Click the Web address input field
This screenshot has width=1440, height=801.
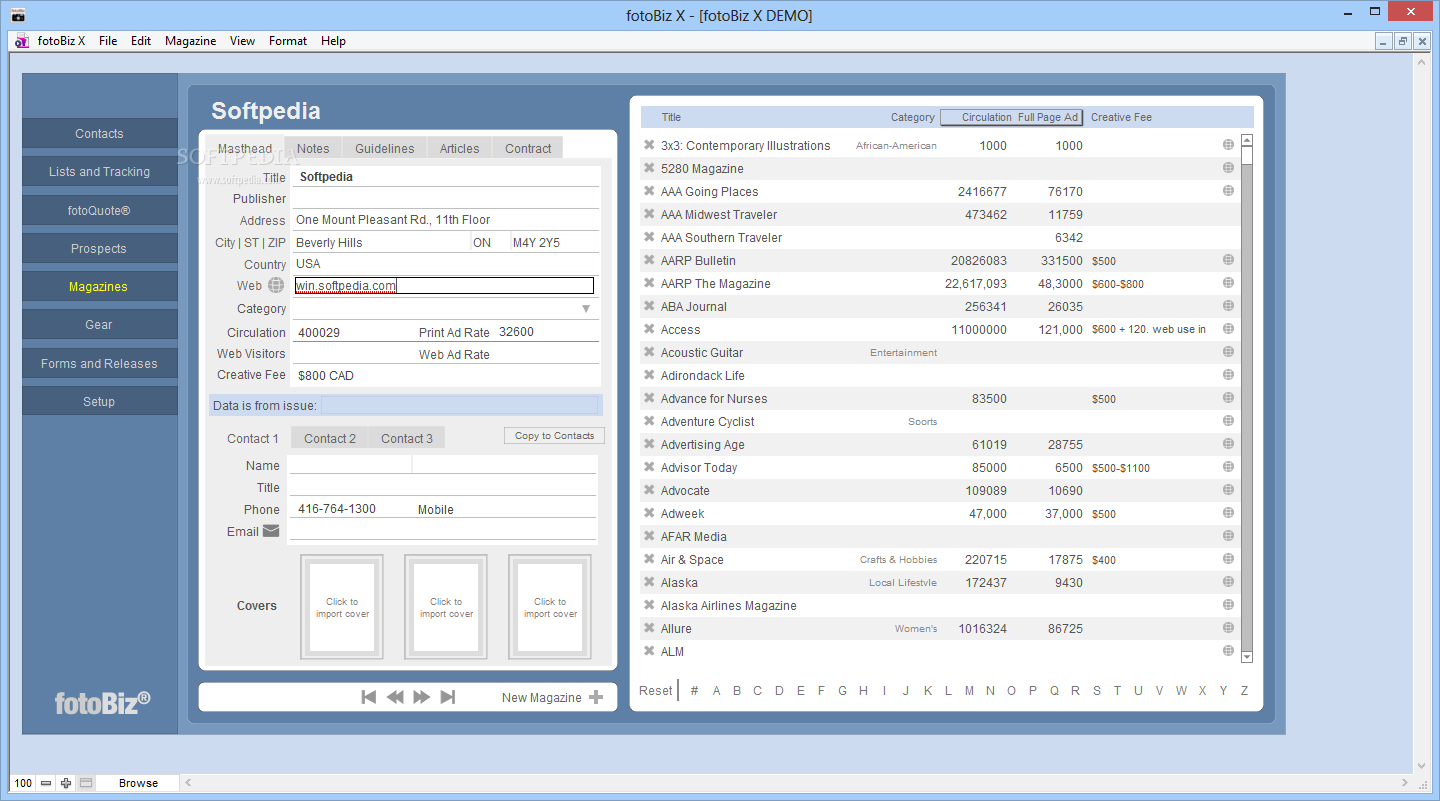tap(444, 286)
